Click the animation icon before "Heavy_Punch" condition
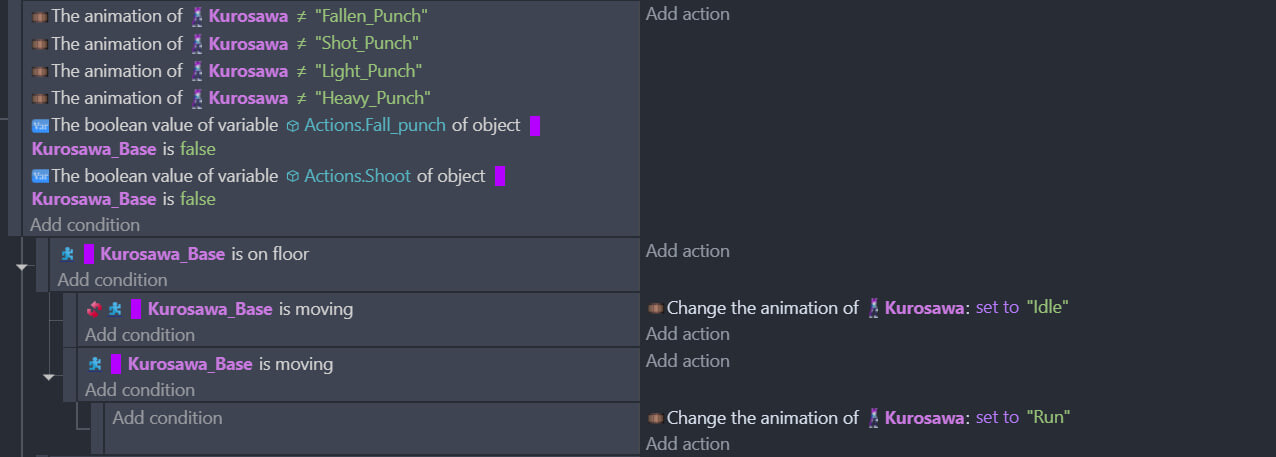The height and width of the screenshot is (457, 1276). click(x=40, y=98)
